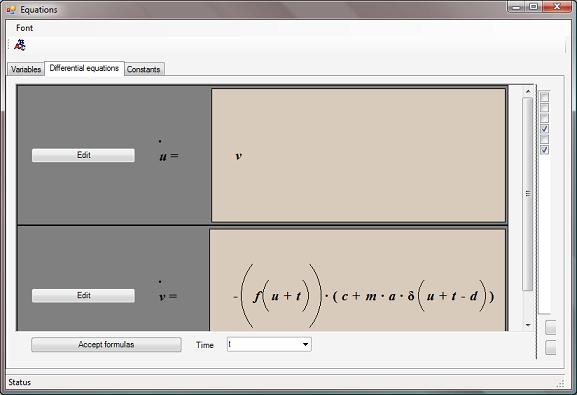Toggle the fifth checkbox in right column

click(x=545, y=139)
